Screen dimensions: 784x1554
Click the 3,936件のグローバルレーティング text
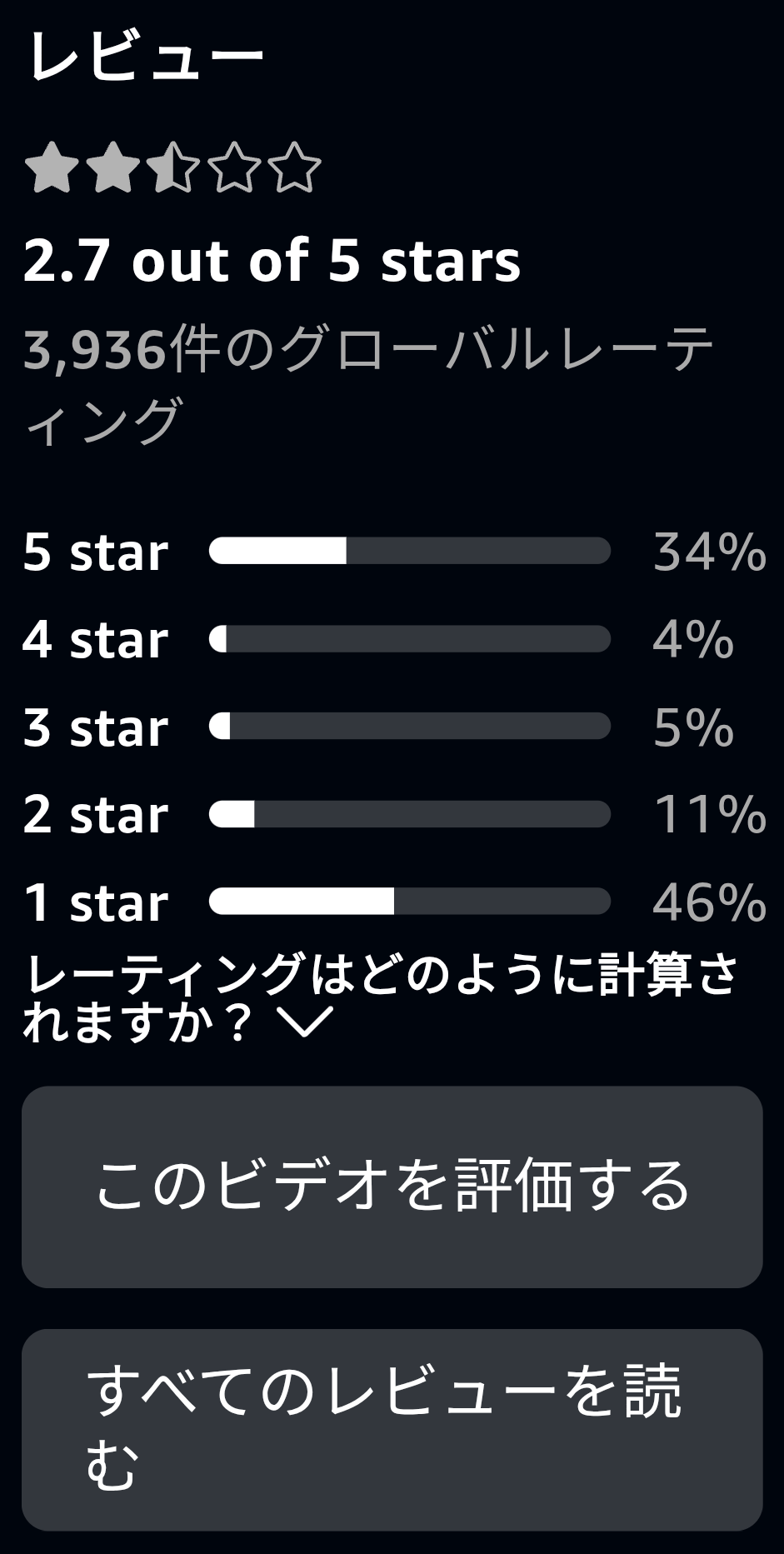click(x=369, y=384)
